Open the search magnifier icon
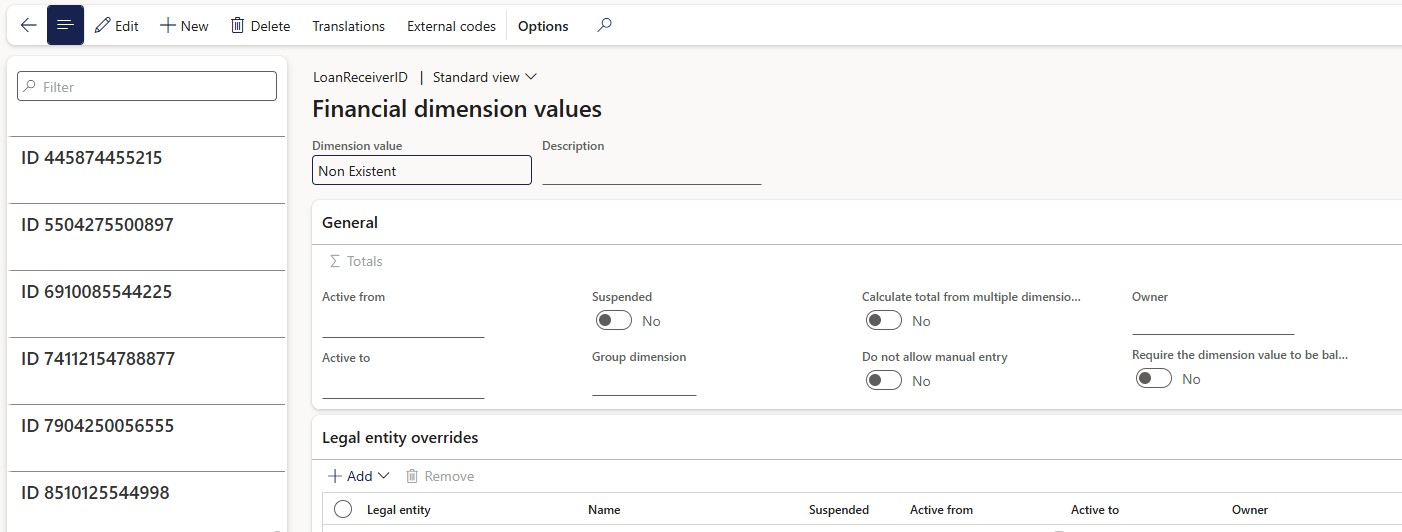This screenshot has height=532, width=1402. pyautogui.click(x=604, y=26)
